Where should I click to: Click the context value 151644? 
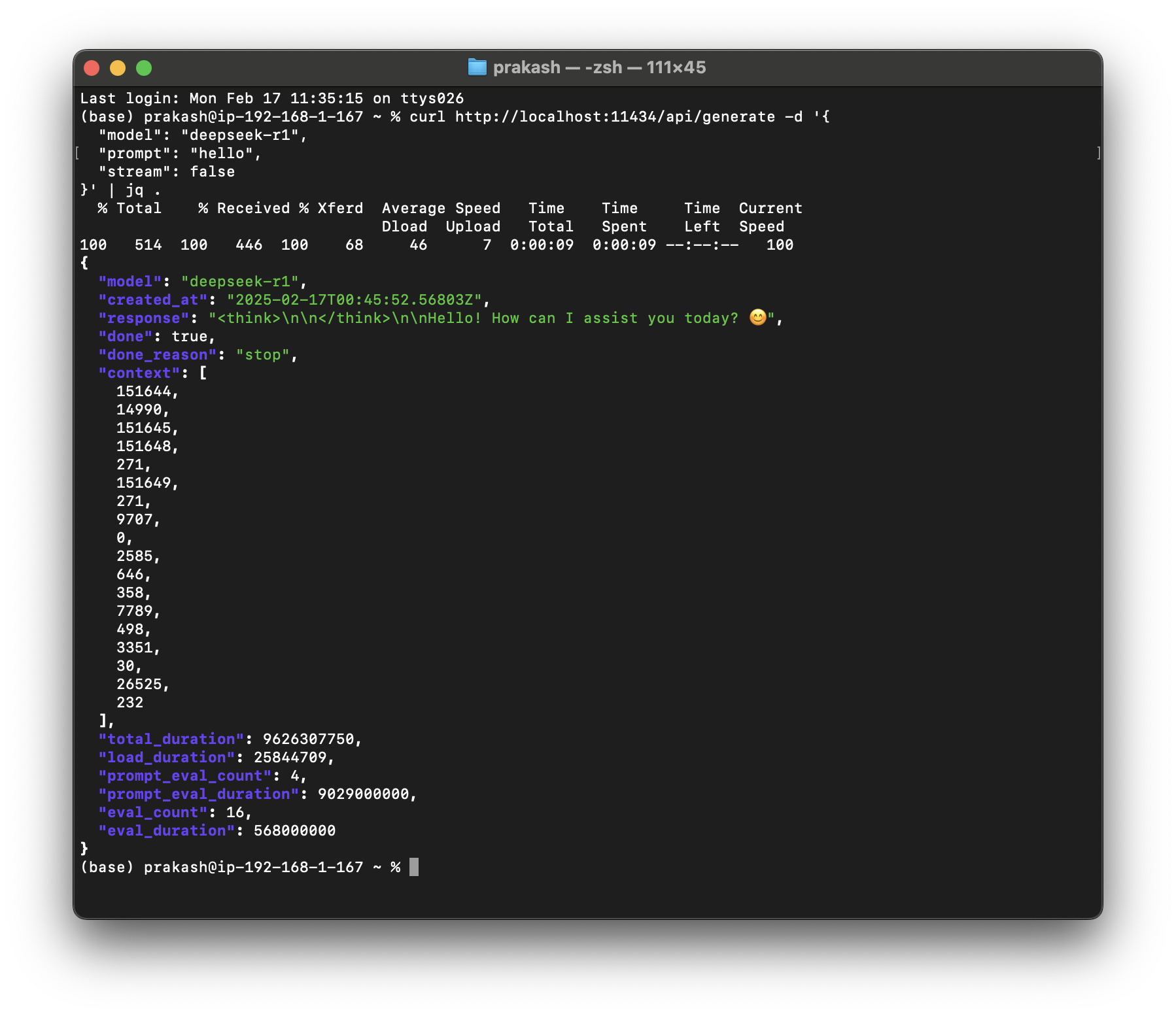coord(144,392)
